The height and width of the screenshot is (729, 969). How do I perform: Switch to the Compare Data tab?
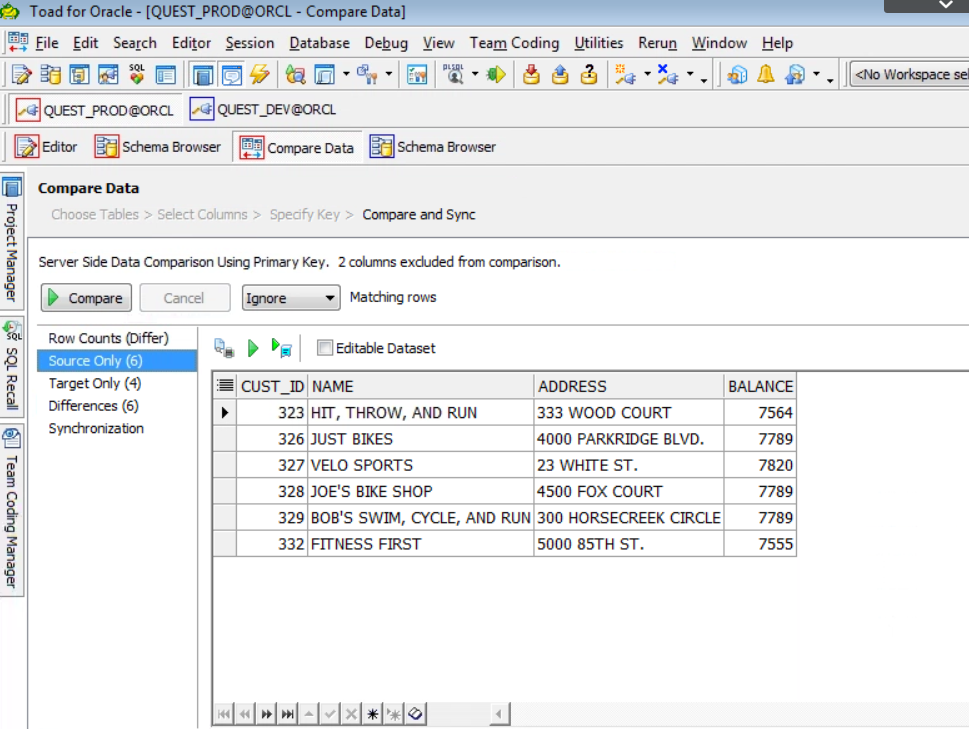tap(297, 148)
